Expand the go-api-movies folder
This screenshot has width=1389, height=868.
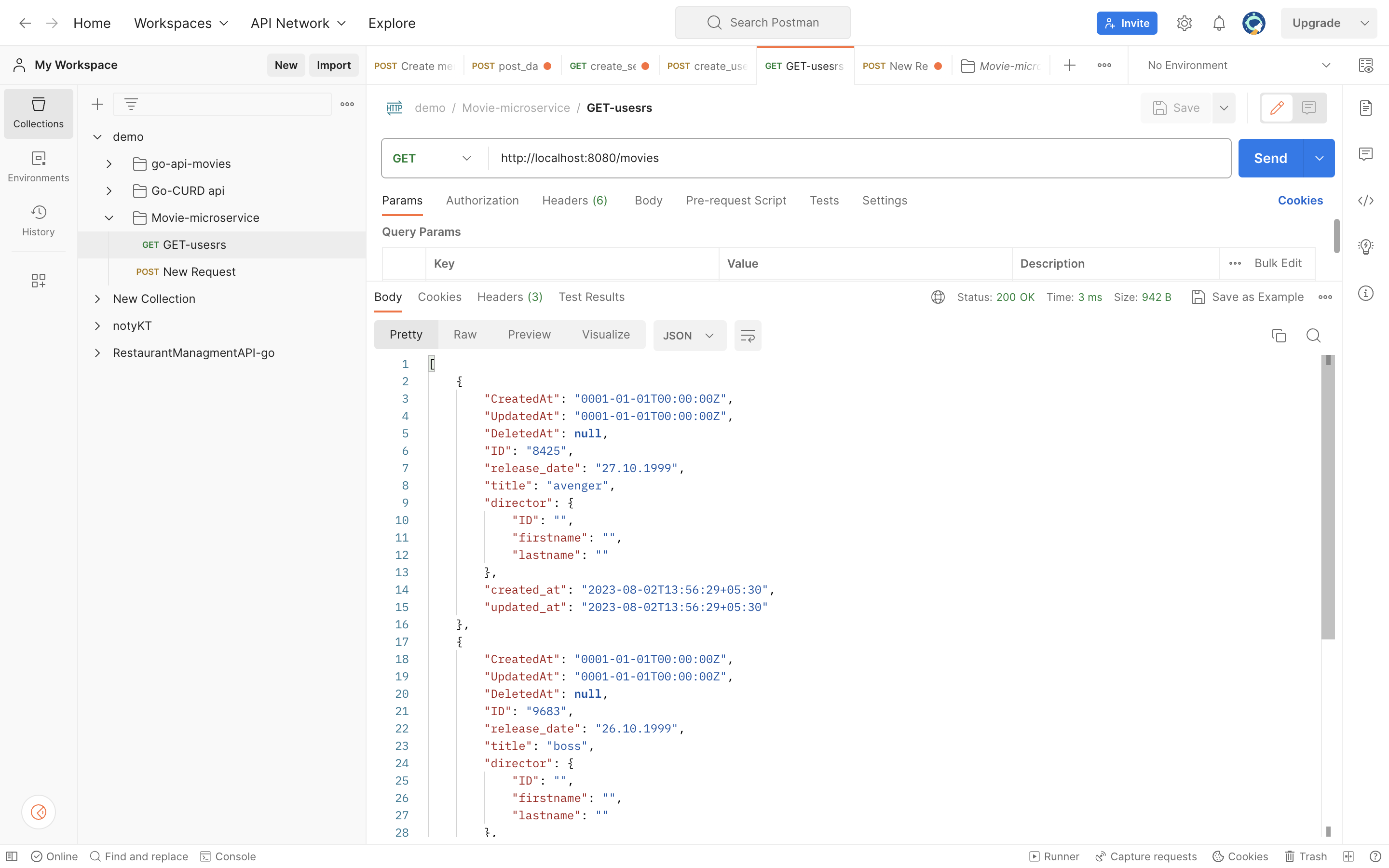point(109,163)
